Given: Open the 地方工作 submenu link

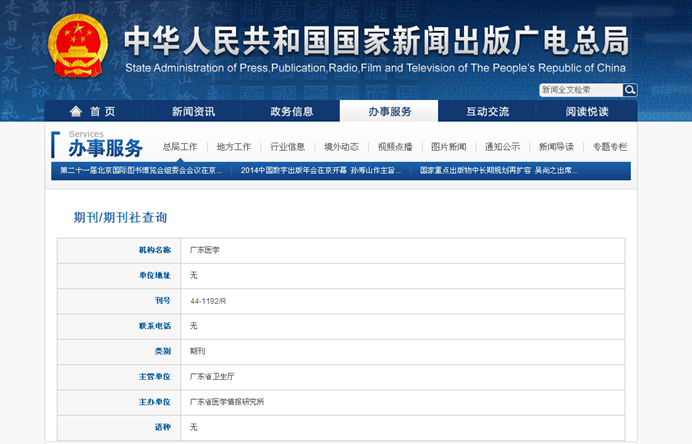Looking at the screenshot, I should point(234,147).
